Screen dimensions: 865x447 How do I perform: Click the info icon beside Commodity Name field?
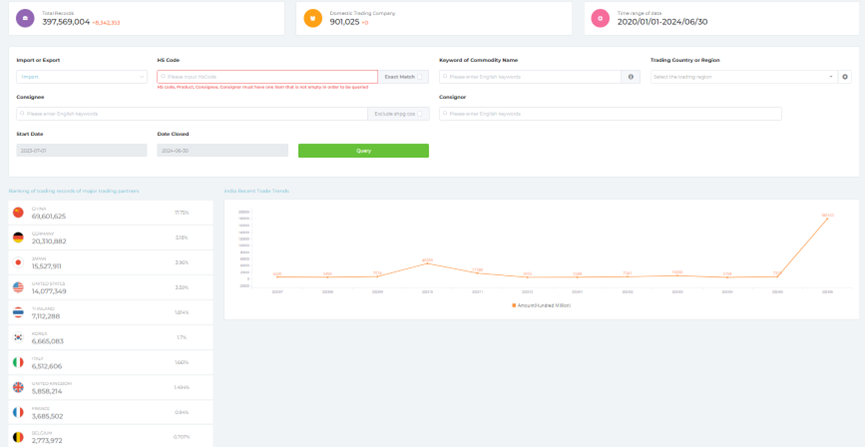tap(630, 76)
